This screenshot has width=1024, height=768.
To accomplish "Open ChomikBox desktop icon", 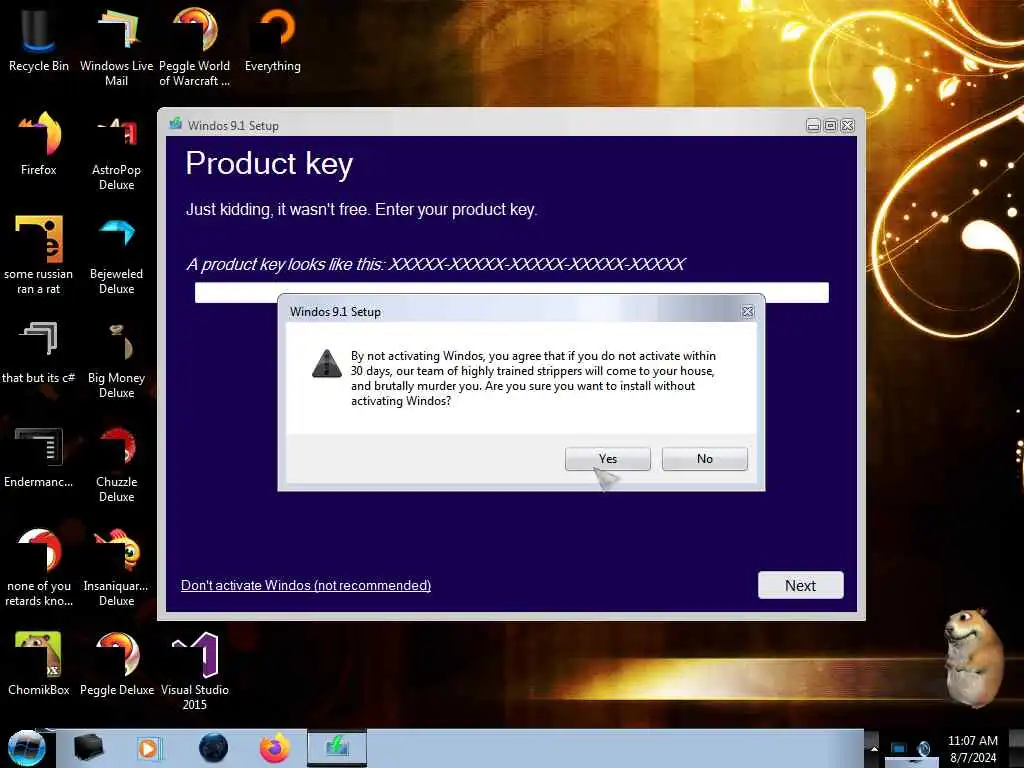I will pos(39,664).
